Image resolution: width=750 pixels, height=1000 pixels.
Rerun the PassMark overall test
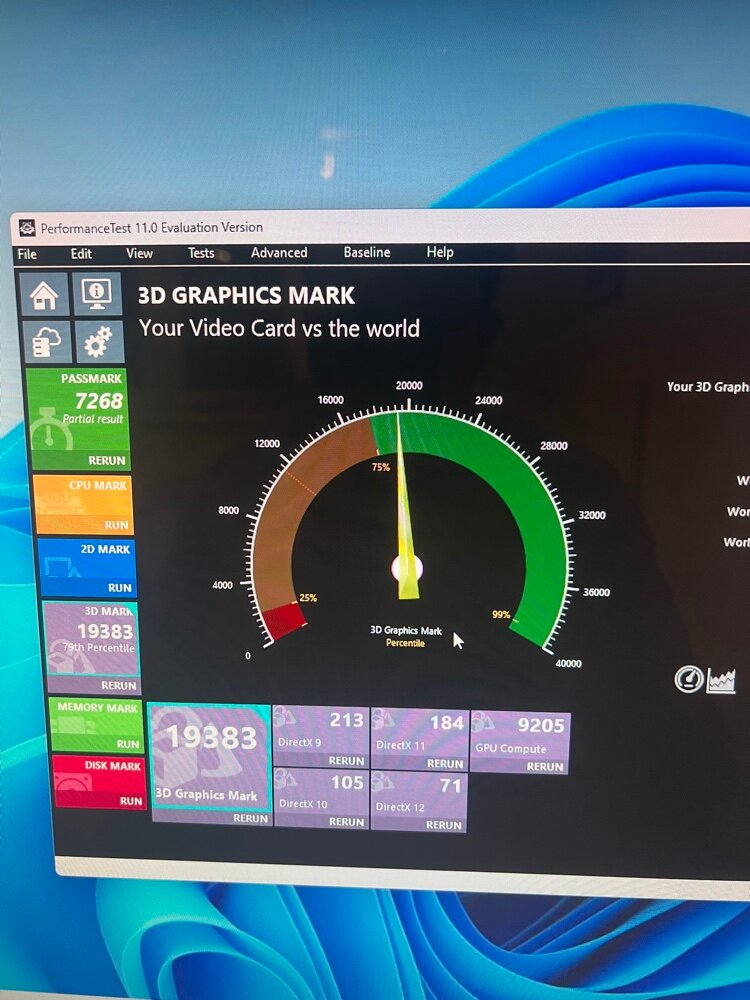click(107, 460)
